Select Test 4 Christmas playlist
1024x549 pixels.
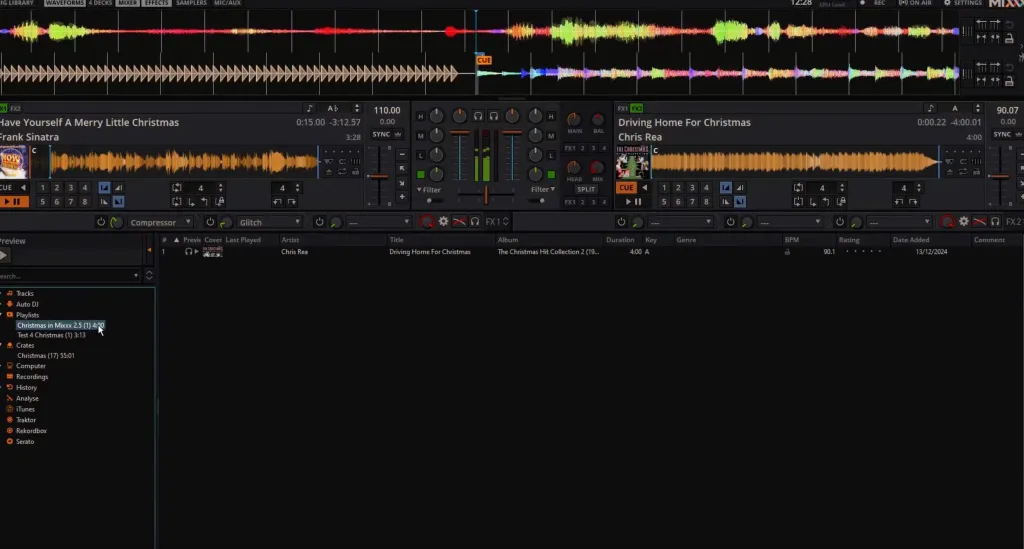click(x=51, y=335)
